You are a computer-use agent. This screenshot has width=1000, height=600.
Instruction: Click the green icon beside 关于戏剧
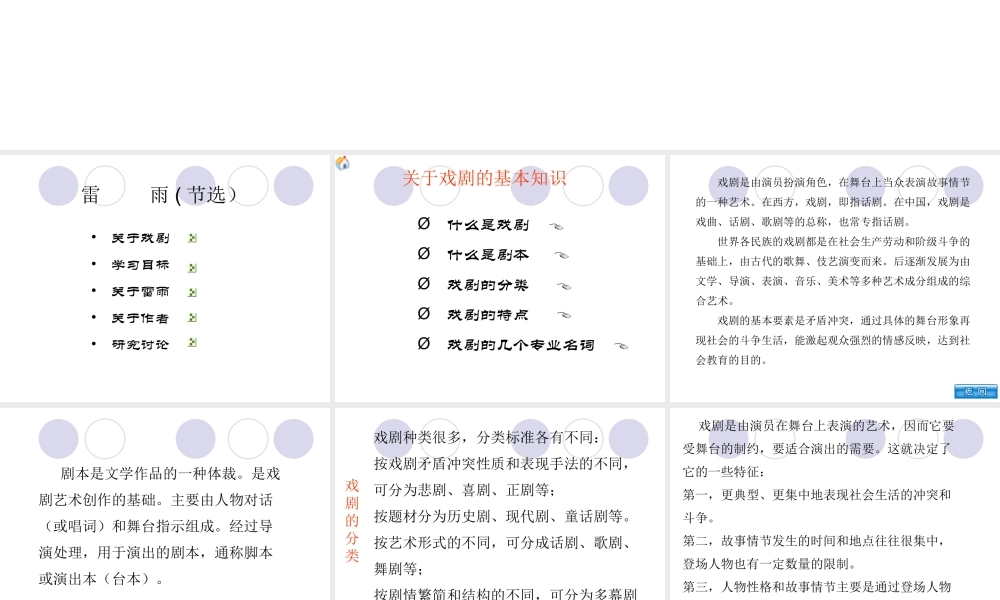tap(192, 238)
